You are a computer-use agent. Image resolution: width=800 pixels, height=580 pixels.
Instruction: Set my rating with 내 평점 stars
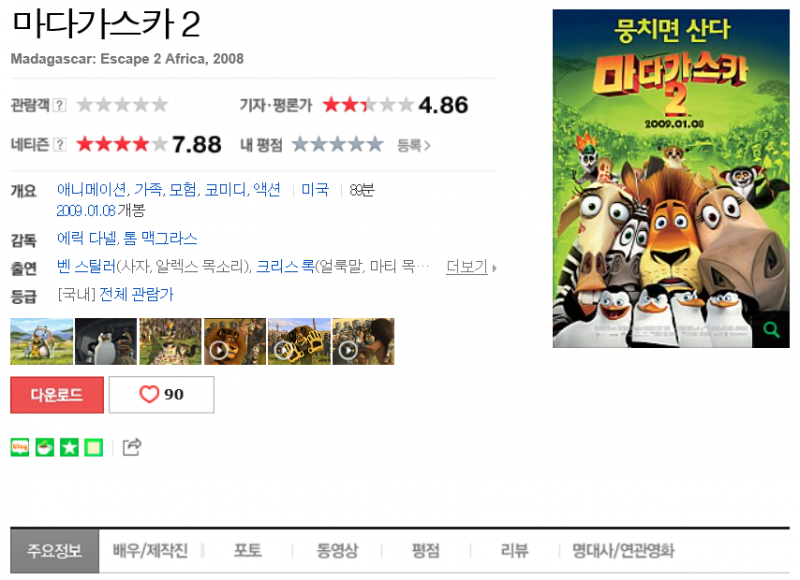(x=337, y=144)
